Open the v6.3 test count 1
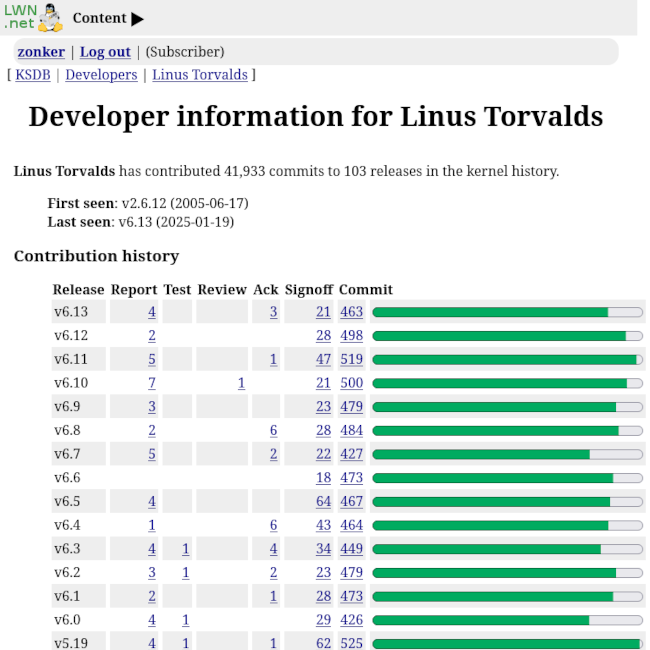 (185, 549)
